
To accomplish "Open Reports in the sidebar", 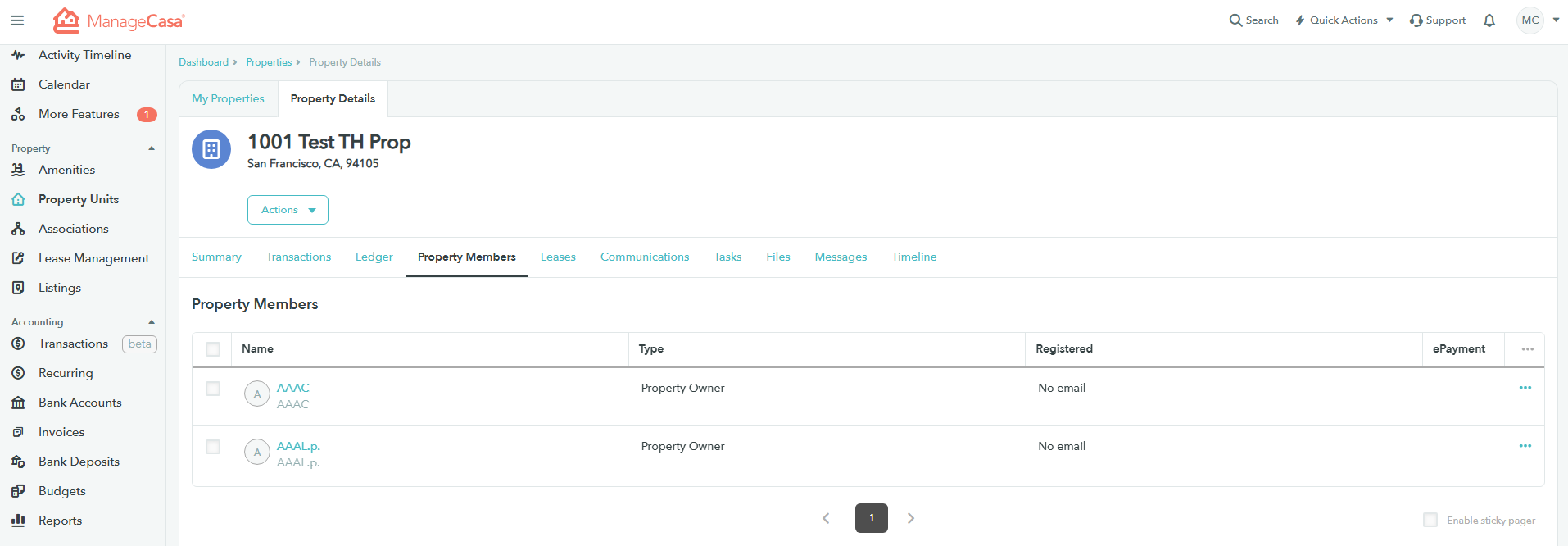I will (x=60, y=521).
